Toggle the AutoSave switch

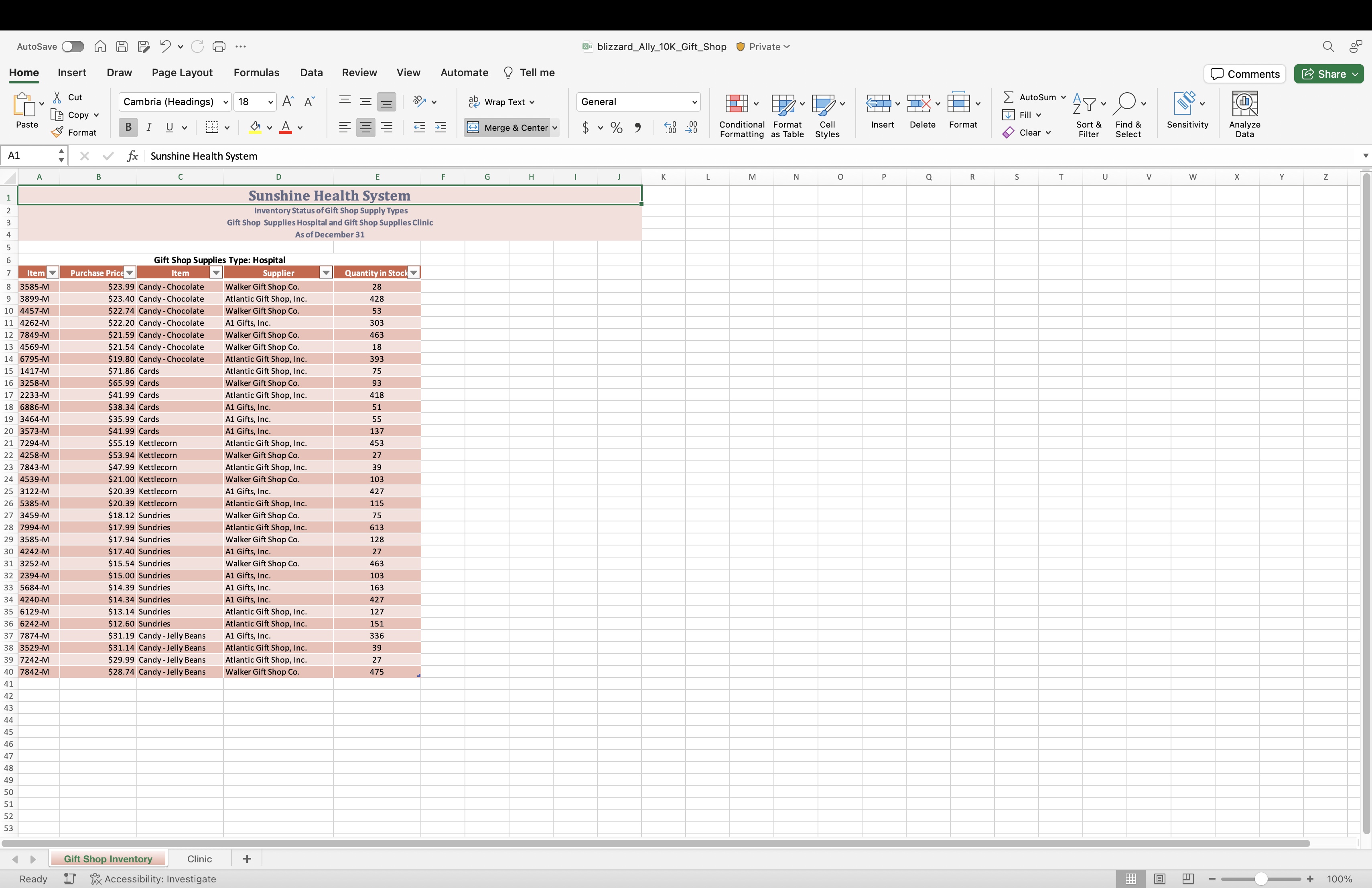click(x=73, y=47)
